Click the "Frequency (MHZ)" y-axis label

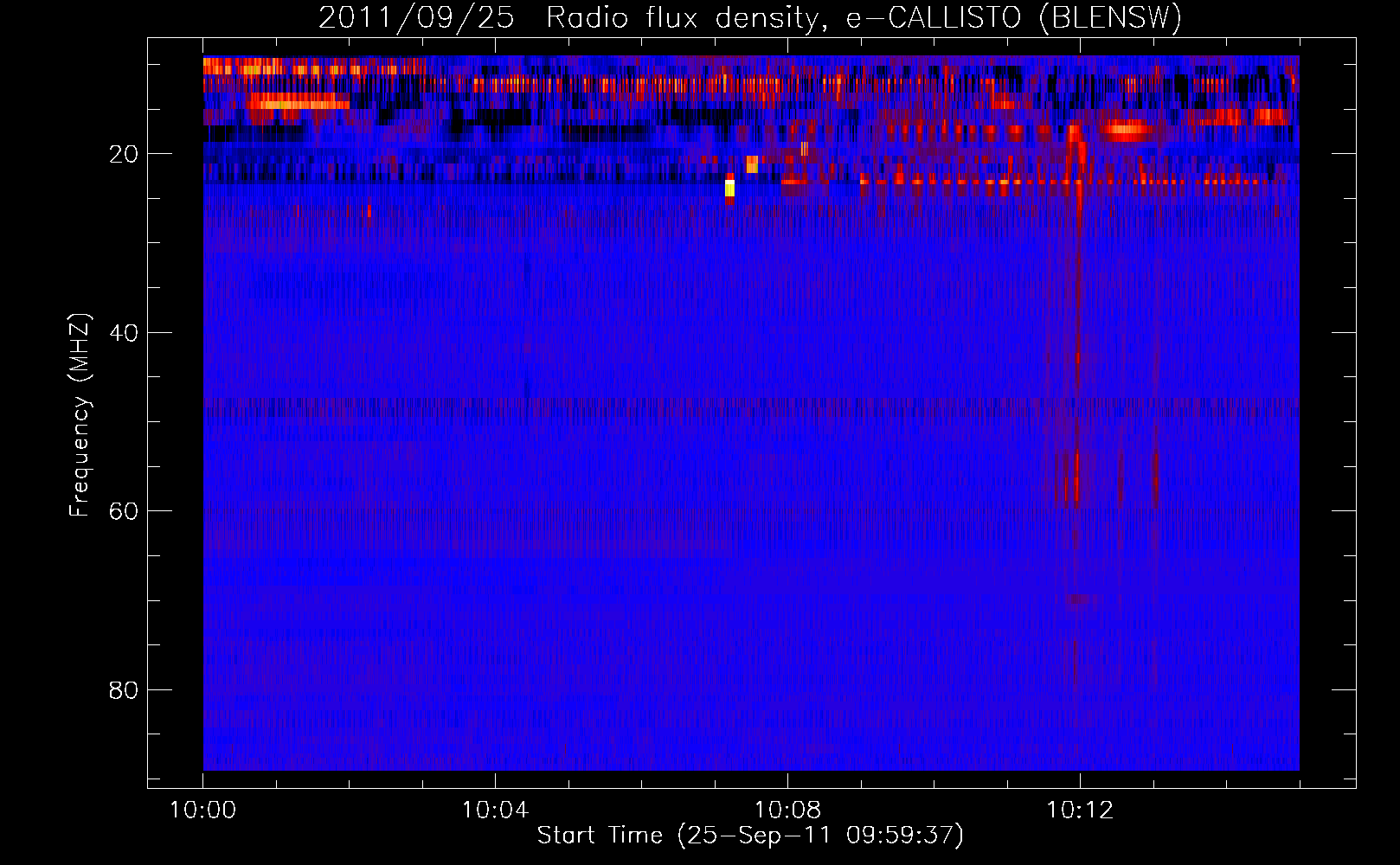coord(80,415)
